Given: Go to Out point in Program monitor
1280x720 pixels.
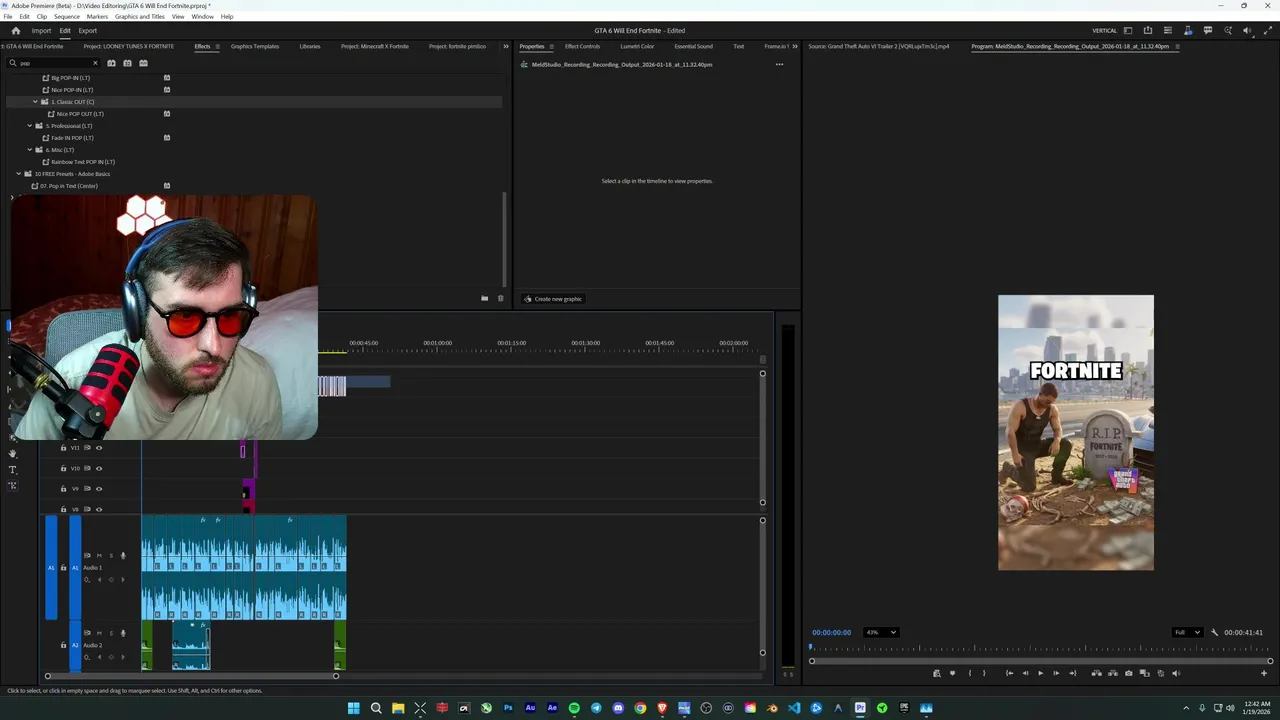Looking at the screenshot, I should click(1072, 673).
